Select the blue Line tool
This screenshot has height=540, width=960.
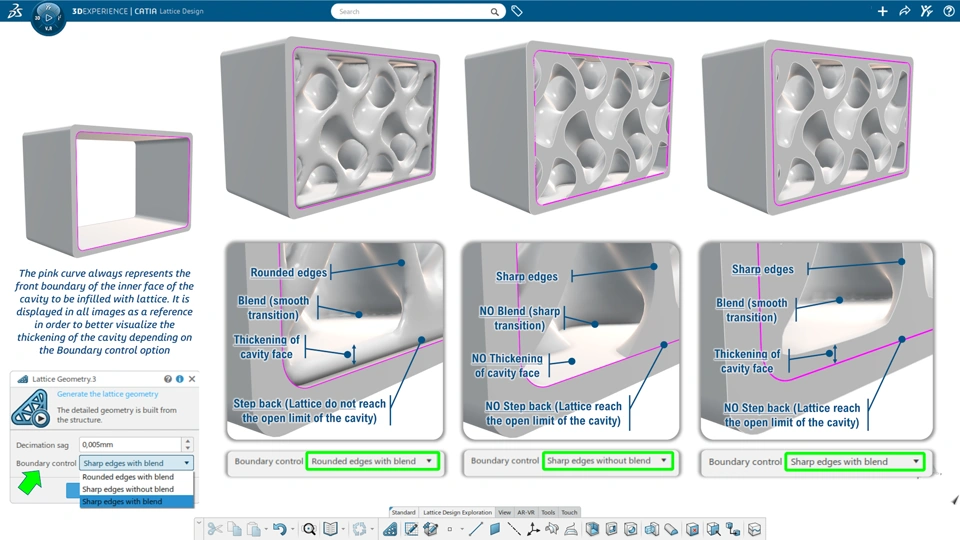point(476,529)
